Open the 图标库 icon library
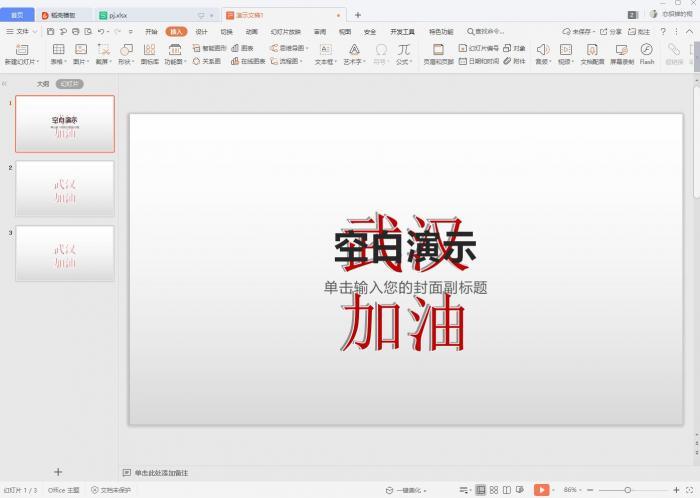This screenshot has height=498, width=700. click(x=150, y=49)
